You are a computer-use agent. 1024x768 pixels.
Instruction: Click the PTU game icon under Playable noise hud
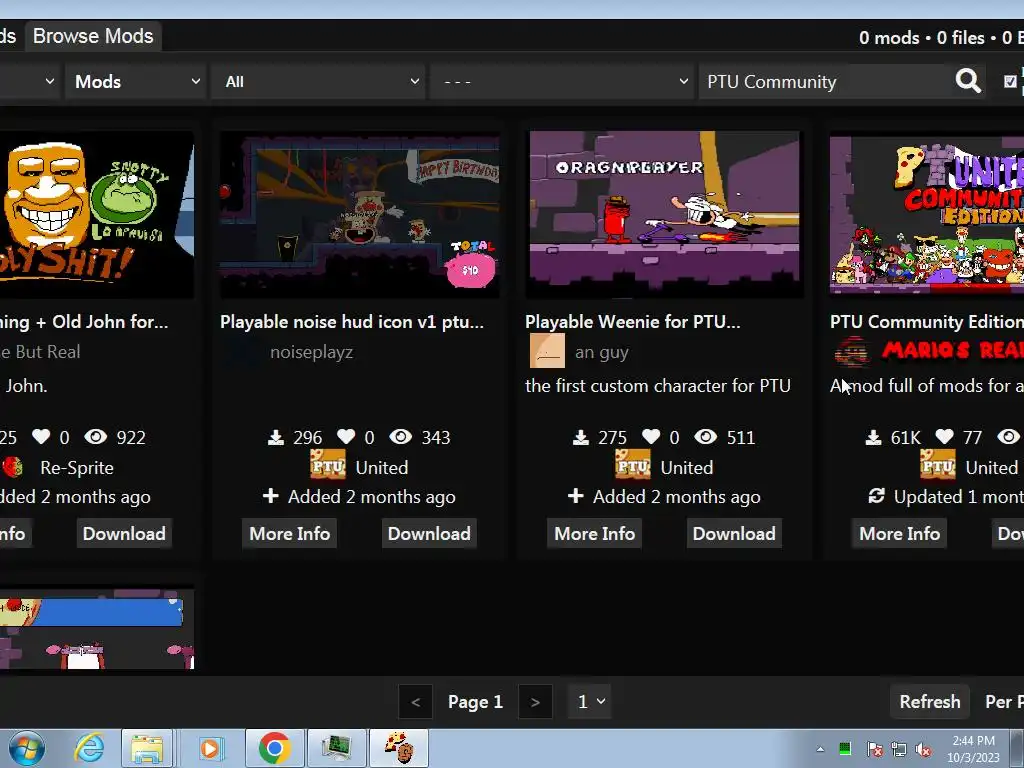(328, 465)
